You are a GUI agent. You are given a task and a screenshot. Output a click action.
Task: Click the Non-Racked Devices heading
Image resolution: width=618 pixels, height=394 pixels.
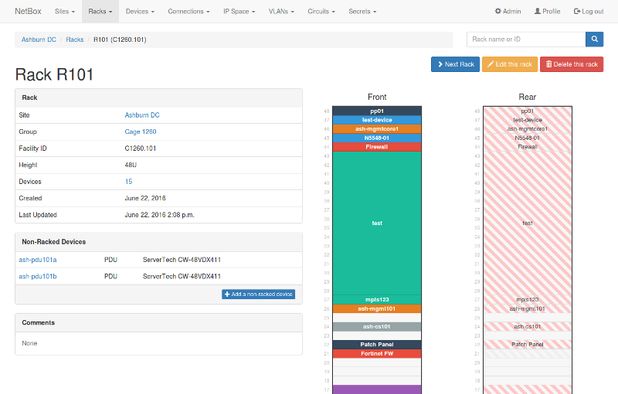[x=54, y=242]
